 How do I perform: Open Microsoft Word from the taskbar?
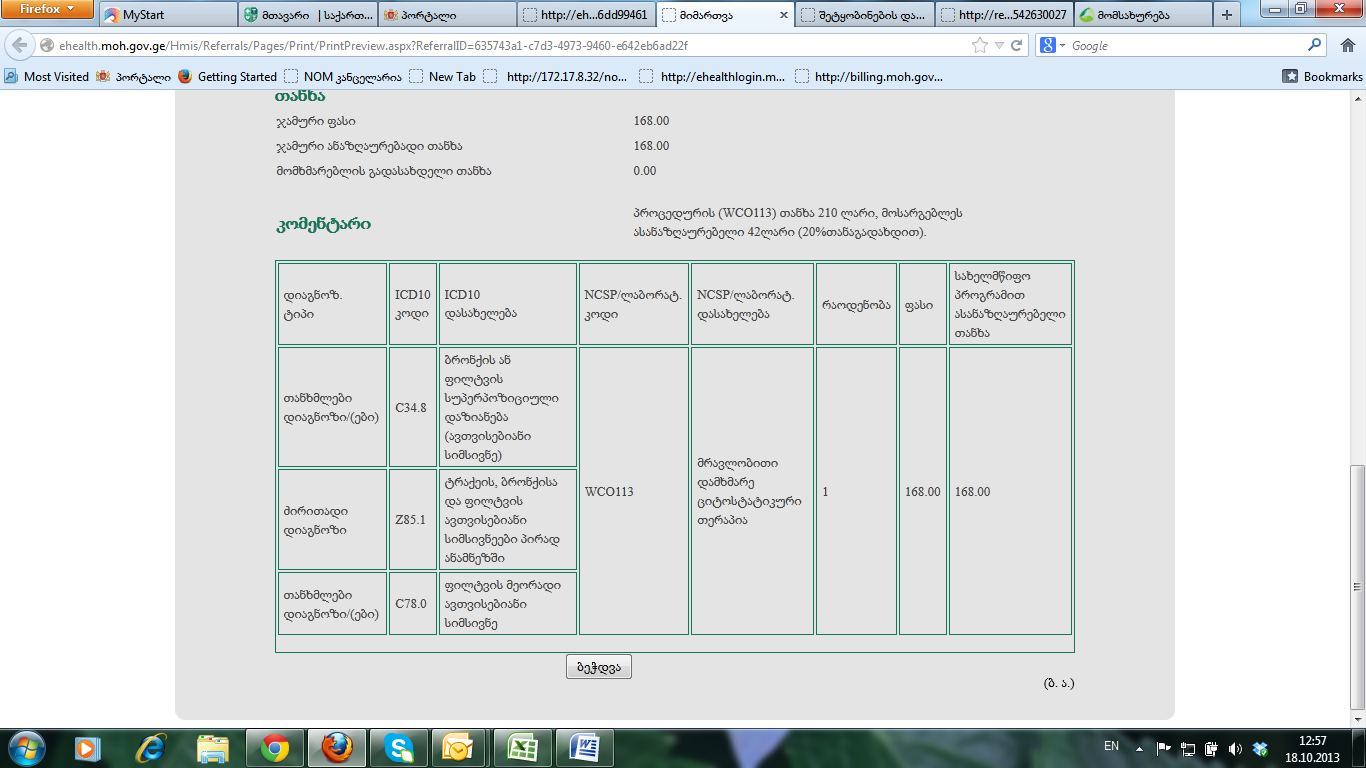coord(584,748)
